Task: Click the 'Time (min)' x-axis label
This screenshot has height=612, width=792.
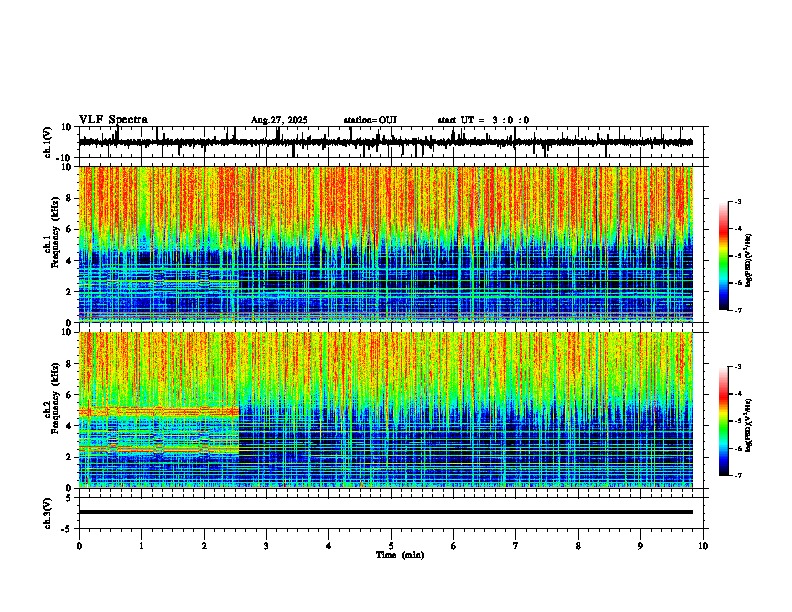Action: 400,555
